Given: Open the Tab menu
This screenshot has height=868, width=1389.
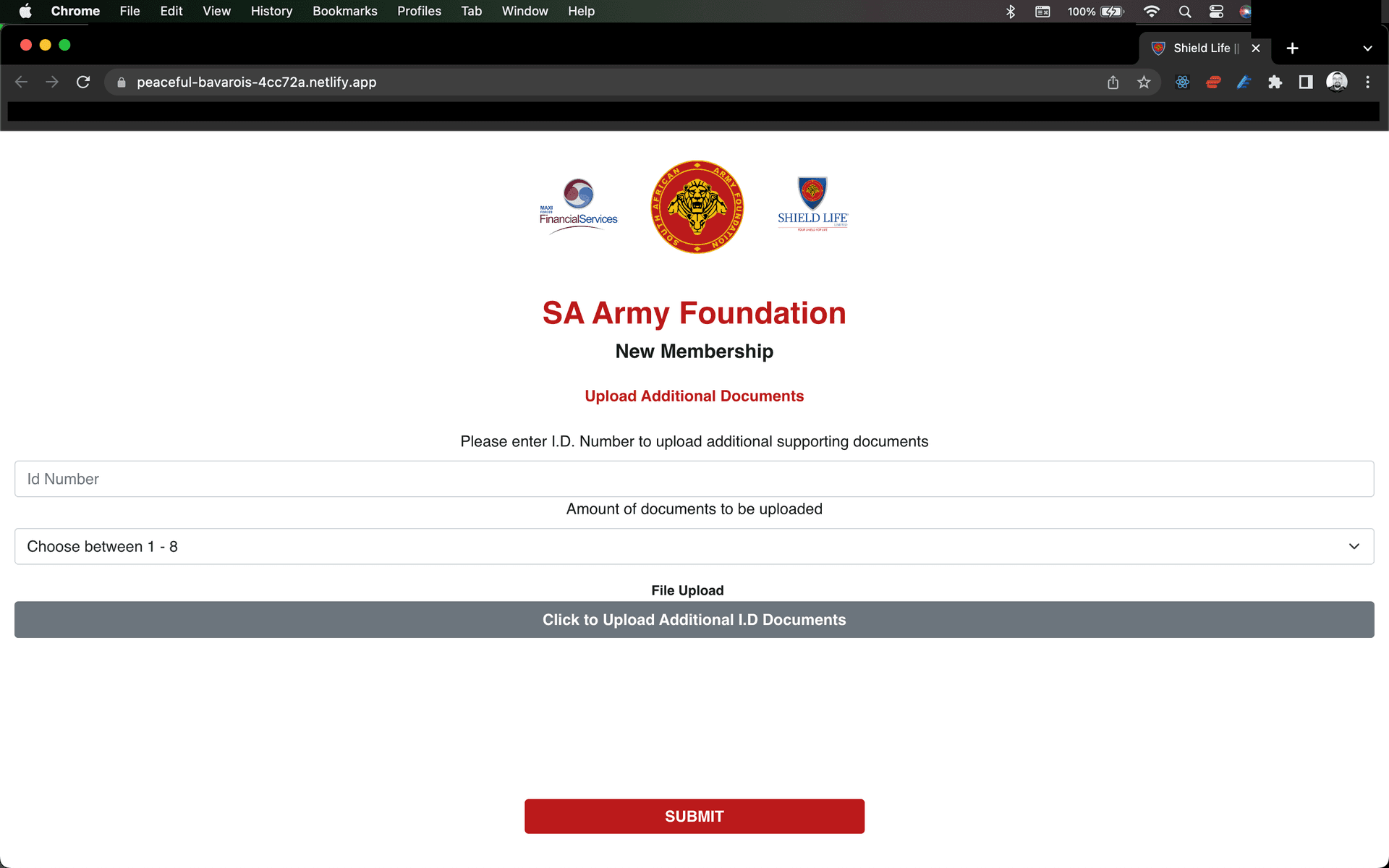Looking at the screenshot, I should [472, 11].
